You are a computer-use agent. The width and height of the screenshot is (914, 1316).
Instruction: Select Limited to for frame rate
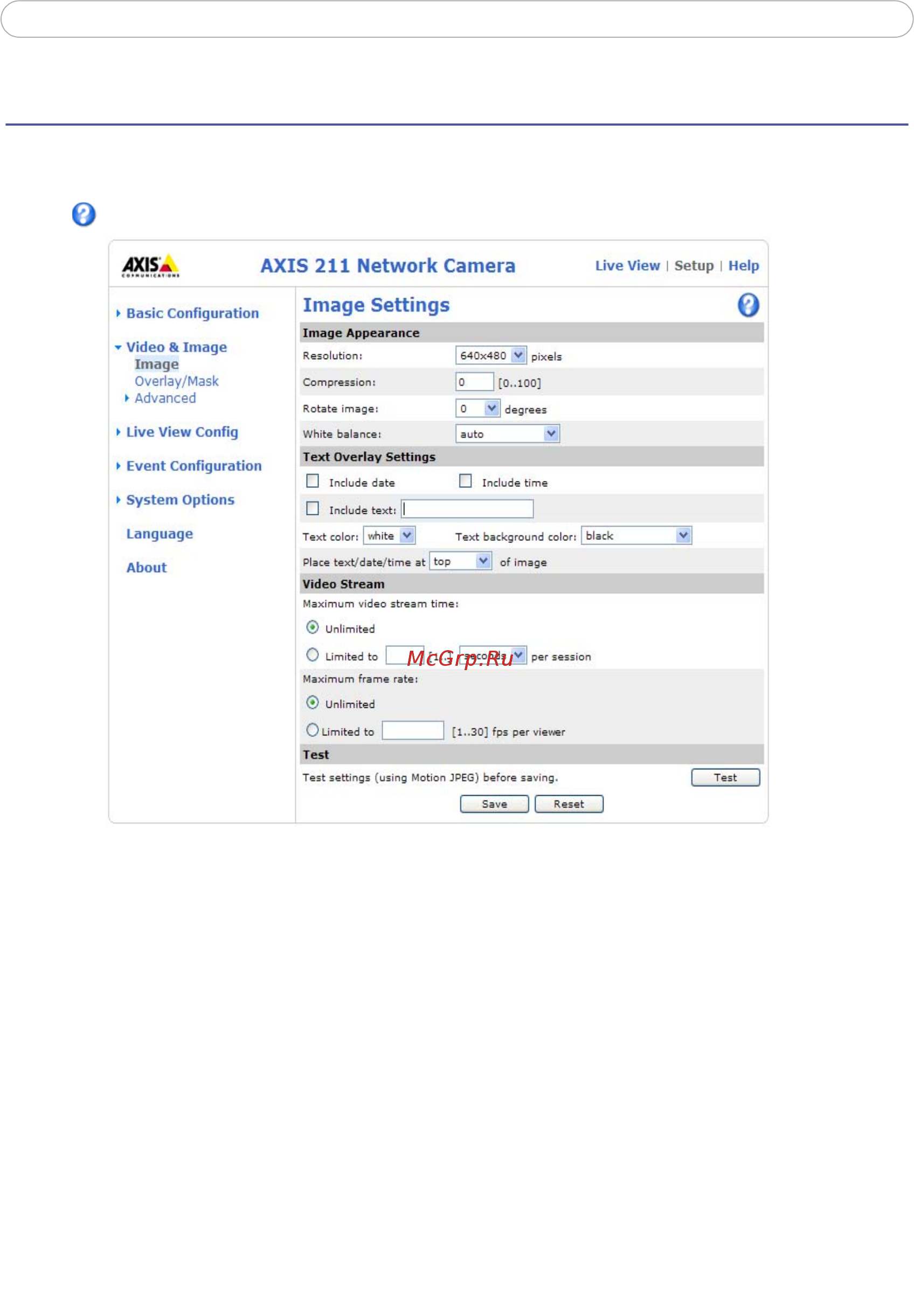coord(312,730)
